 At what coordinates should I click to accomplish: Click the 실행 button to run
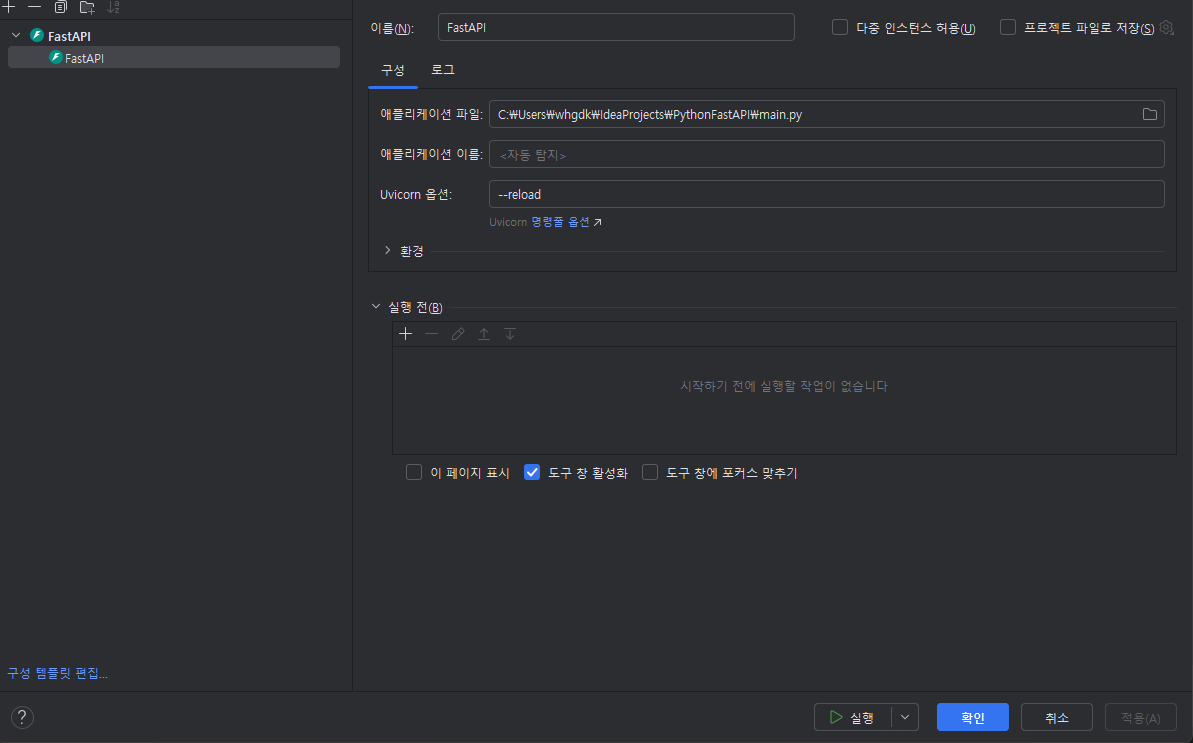point(853,717)
